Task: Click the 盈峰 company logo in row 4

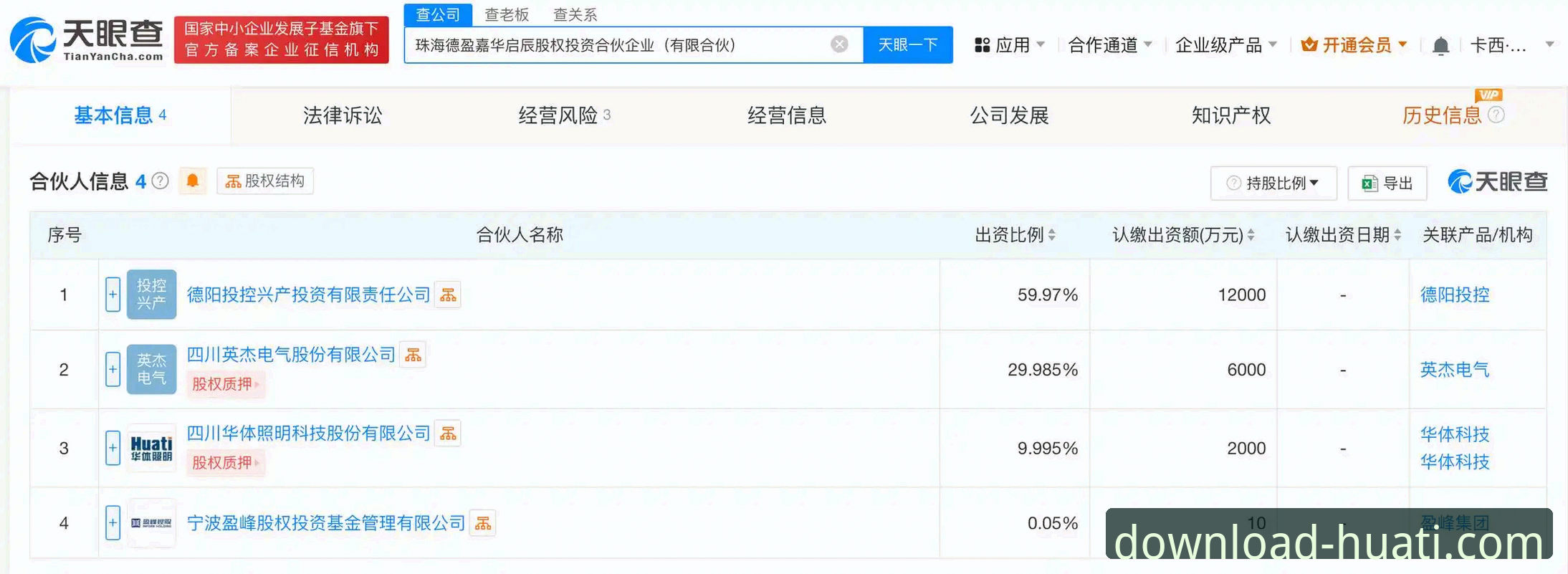Action: [x=151, y=523]
